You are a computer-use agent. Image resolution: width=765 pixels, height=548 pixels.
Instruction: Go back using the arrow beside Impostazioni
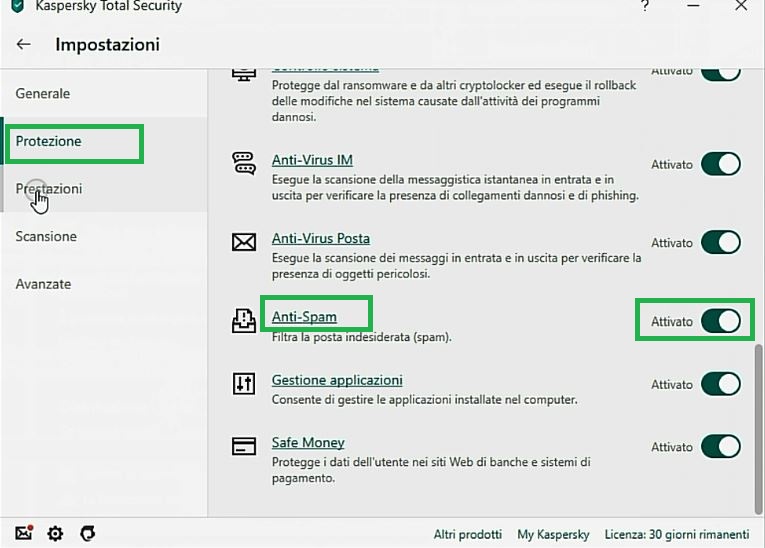[x=23, y=44]
